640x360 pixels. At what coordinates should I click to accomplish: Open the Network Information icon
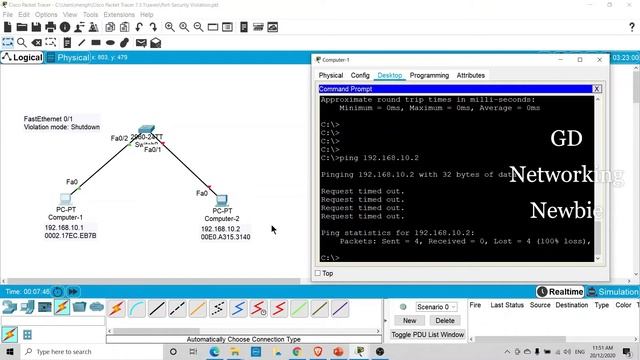[x=65, y=27]
